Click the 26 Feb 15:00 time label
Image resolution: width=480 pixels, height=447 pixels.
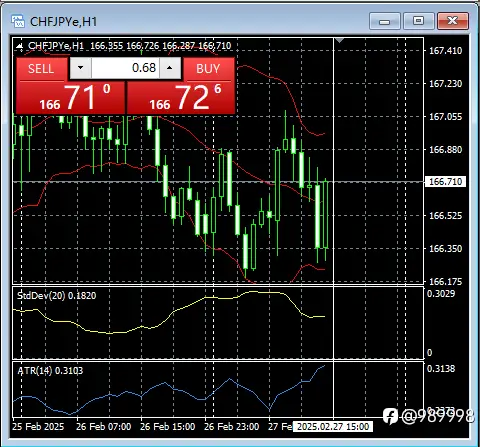tap(168, 426)
